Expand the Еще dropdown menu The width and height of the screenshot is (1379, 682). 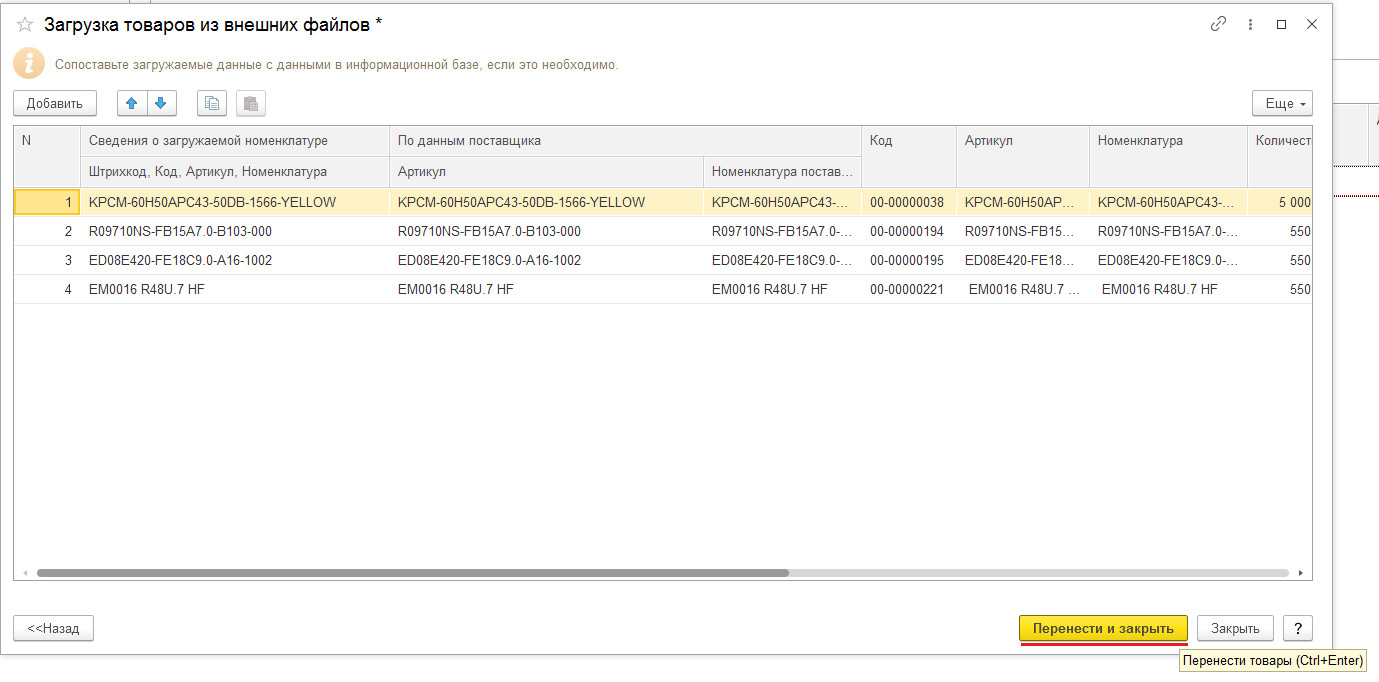point(1281,103)
